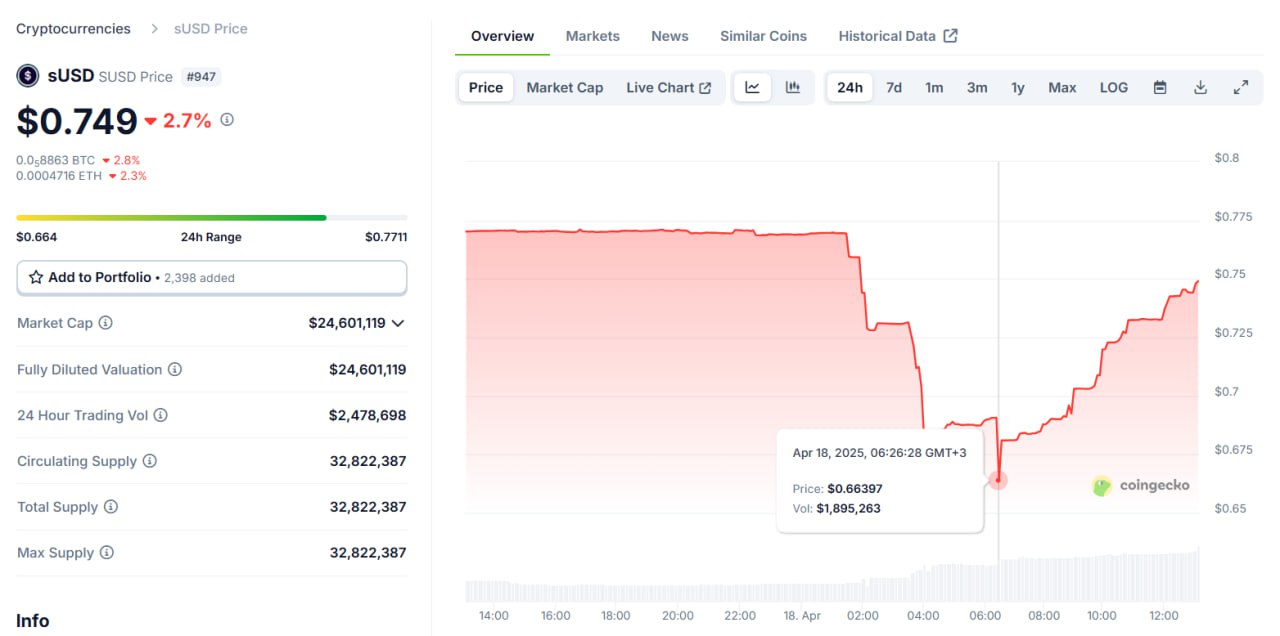Download chart data icon

tap(1200, 88)
